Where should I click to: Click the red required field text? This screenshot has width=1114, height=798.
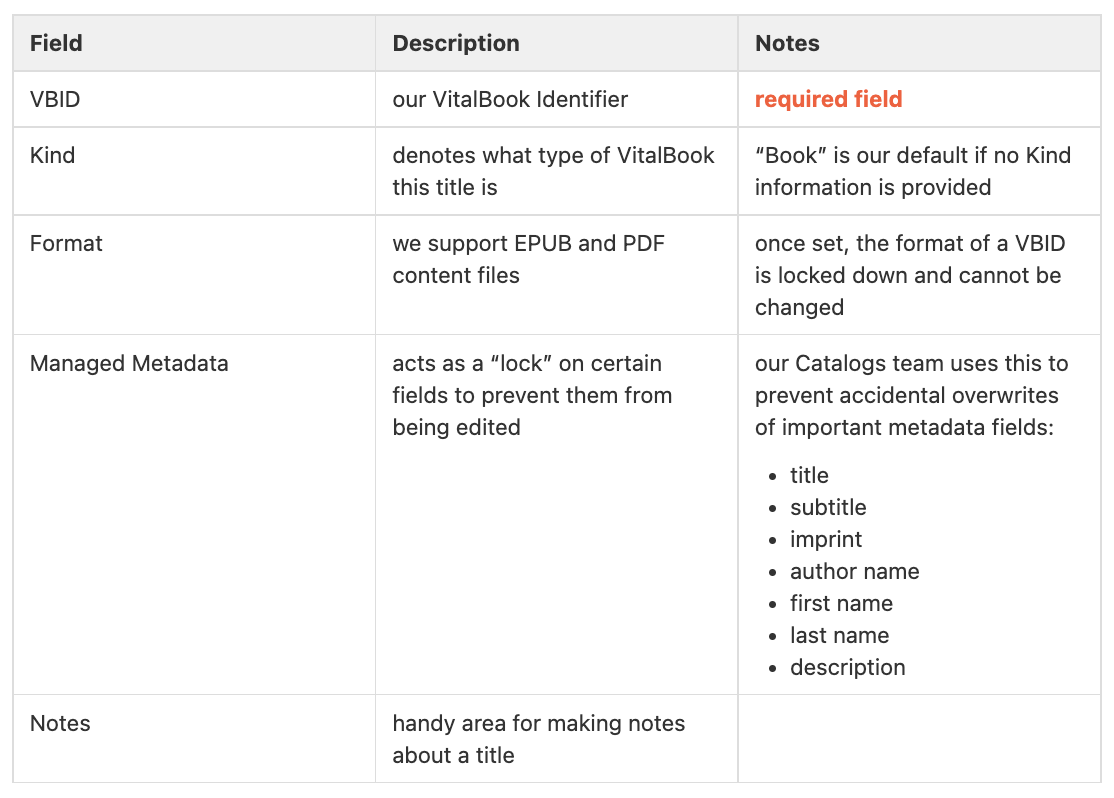(x=828, y=99)
